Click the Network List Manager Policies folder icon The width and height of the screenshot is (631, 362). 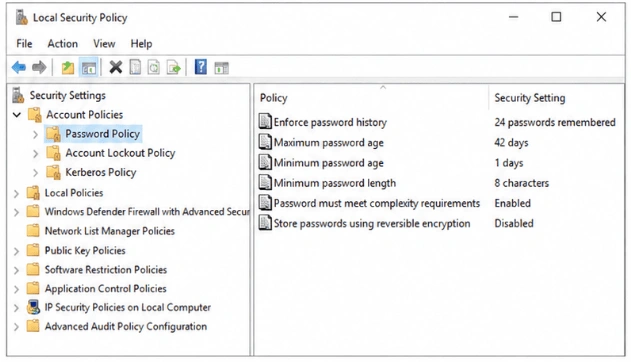pos(33,231)
